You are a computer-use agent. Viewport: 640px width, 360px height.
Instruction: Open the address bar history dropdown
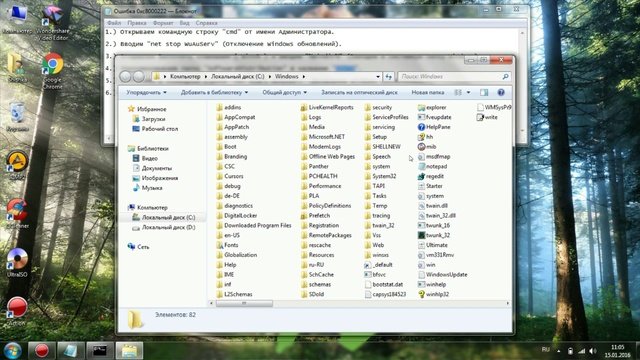click(x=378, y=76)
